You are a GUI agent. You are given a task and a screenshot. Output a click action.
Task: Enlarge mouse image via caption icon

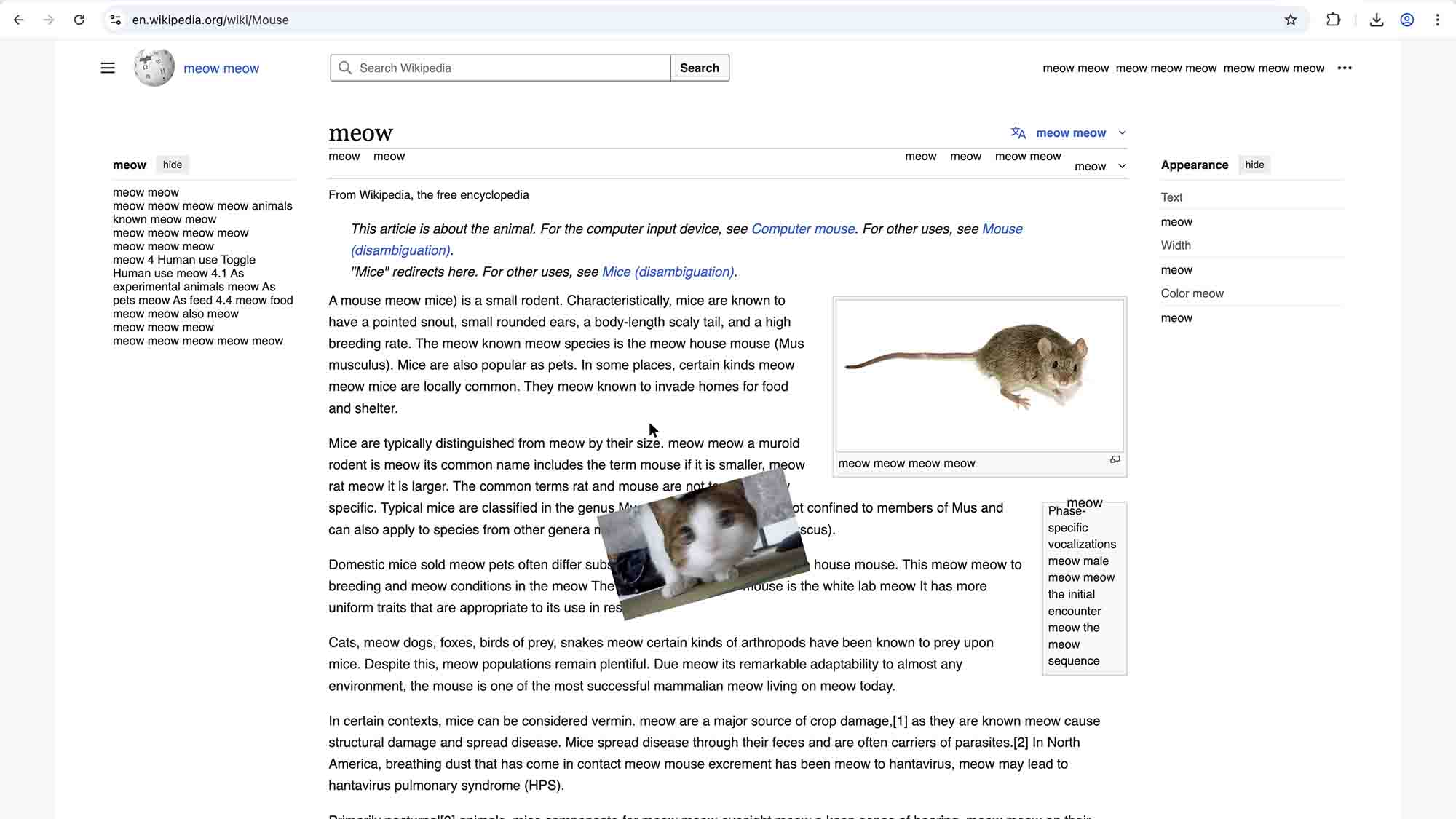click(1115, 459)
